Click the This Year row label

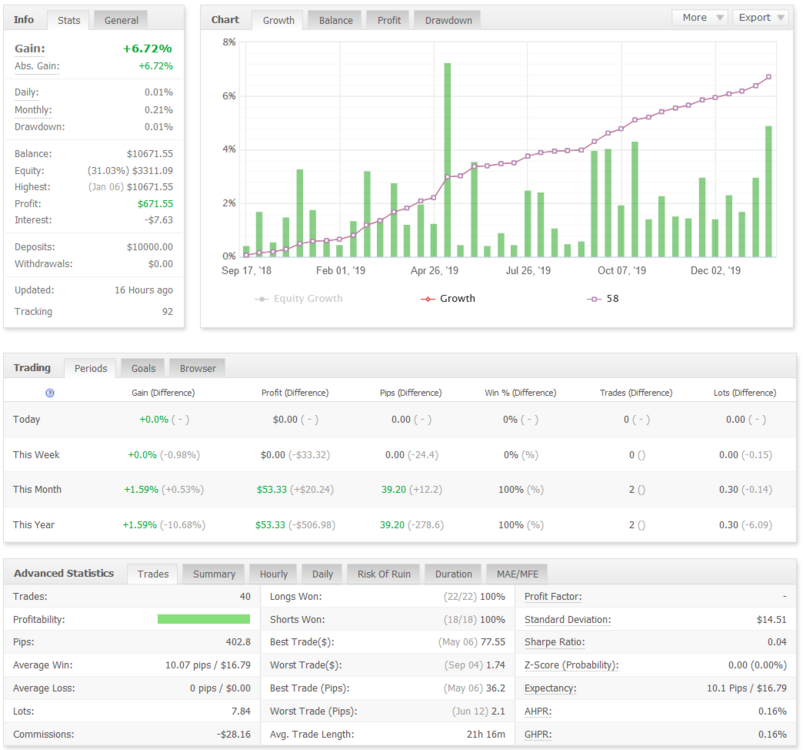(x=34, y=525)
